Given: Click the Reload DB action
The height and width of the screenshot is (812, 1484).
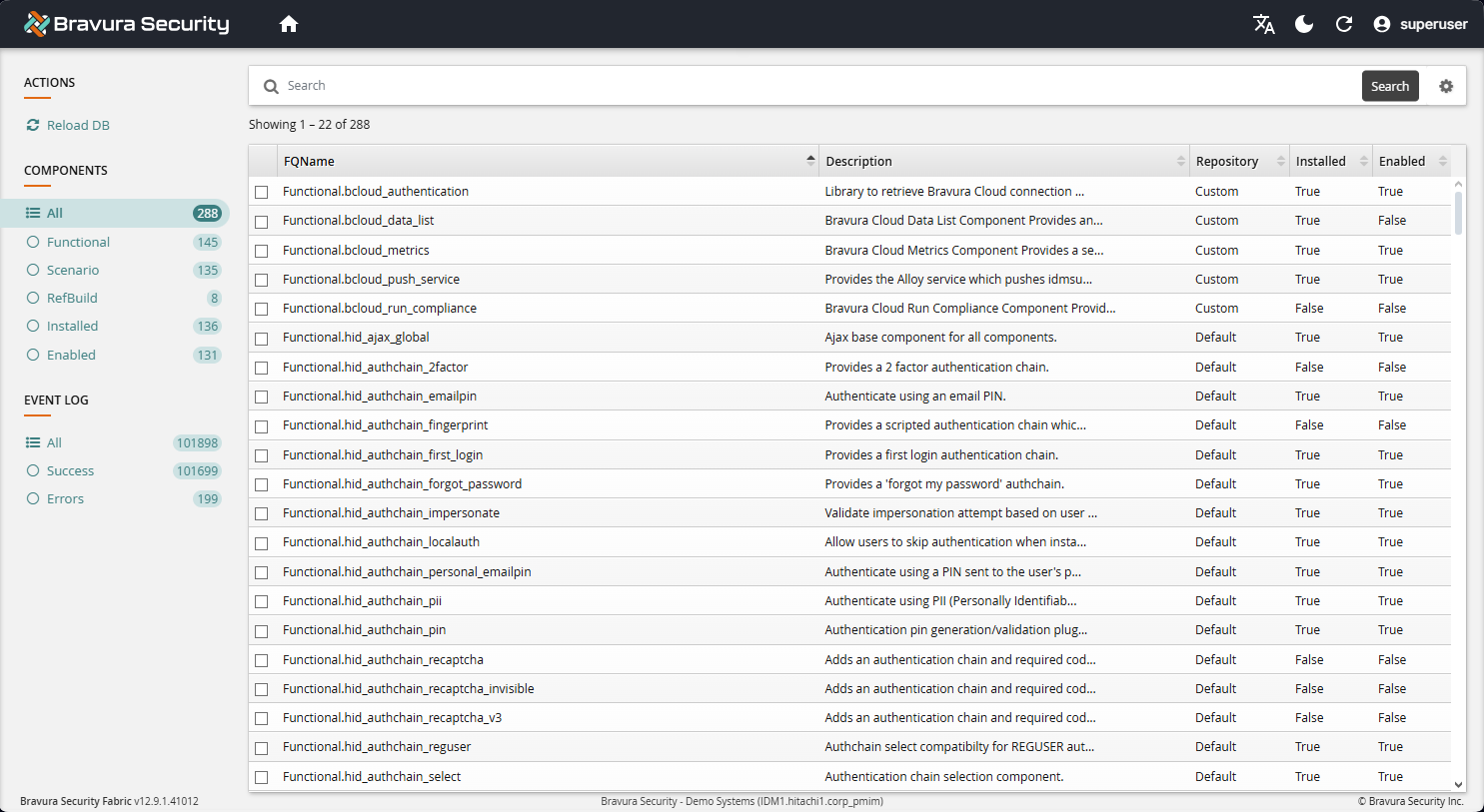Looking at the screenshot, I should click(x=77, y=125).
